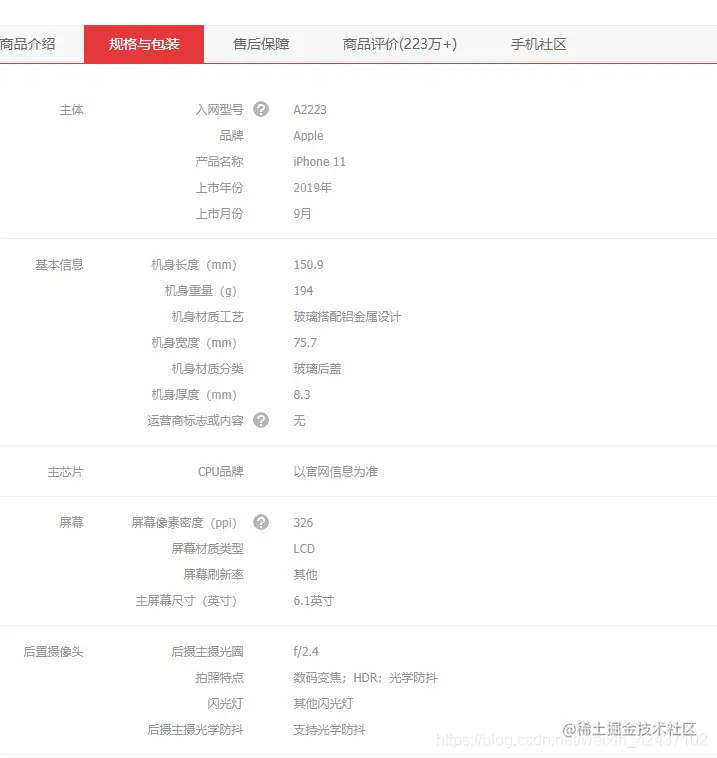The width and height of the screenshot is (717, 758).
Task: Click the screen type value LCD
Action: 304,549
